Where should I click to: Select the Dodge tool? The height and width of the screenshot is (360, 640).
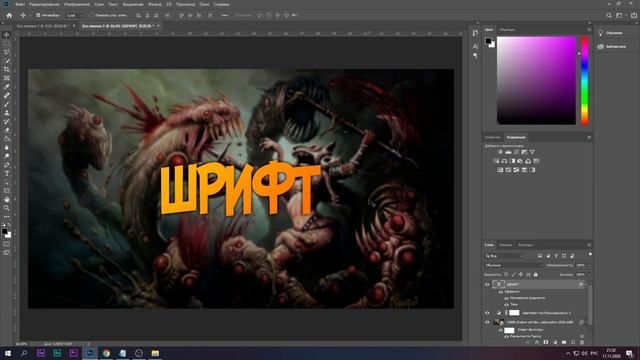[7, 156]
